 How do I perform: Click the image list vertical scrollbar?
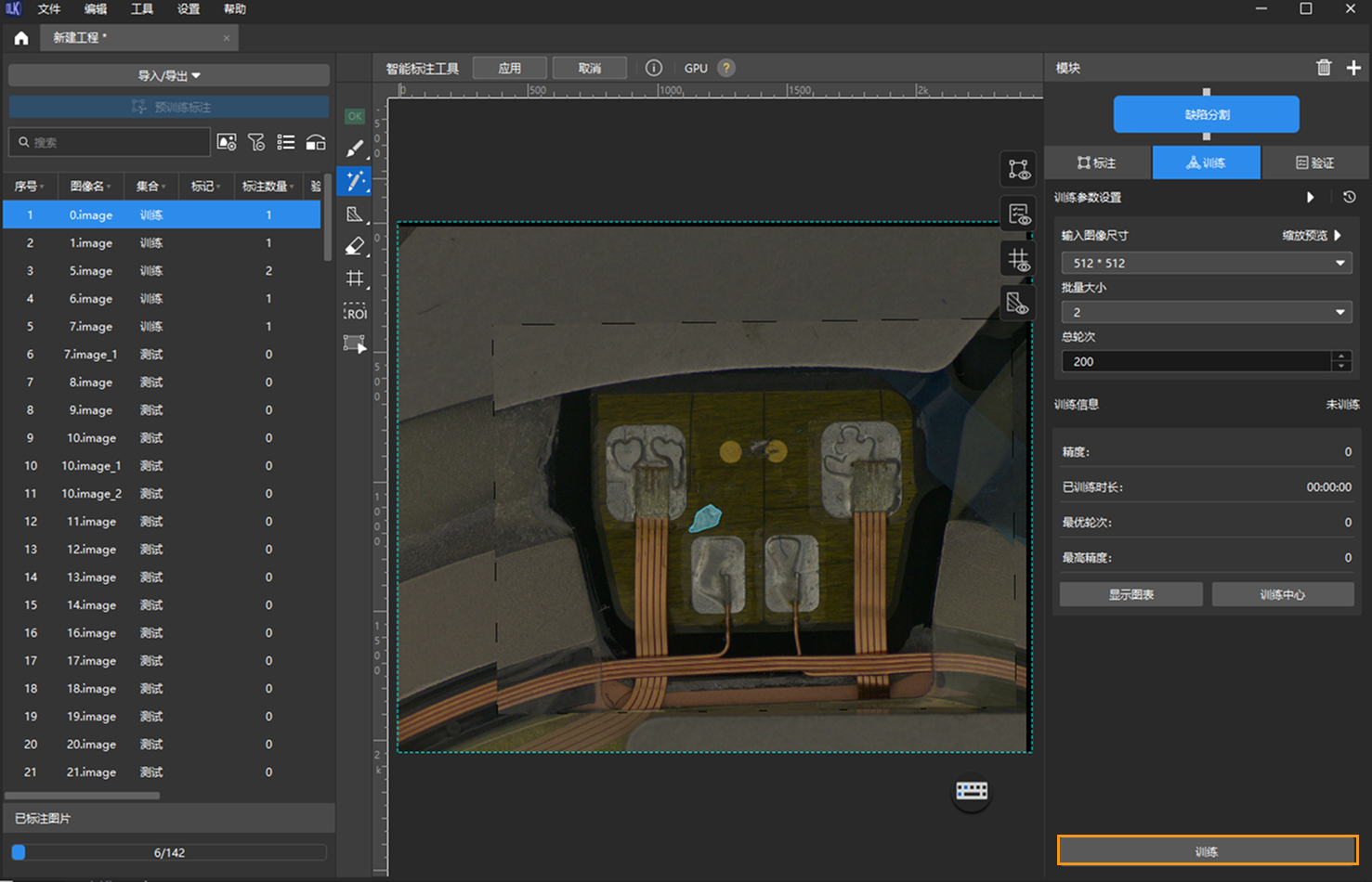tap(327, 216)
